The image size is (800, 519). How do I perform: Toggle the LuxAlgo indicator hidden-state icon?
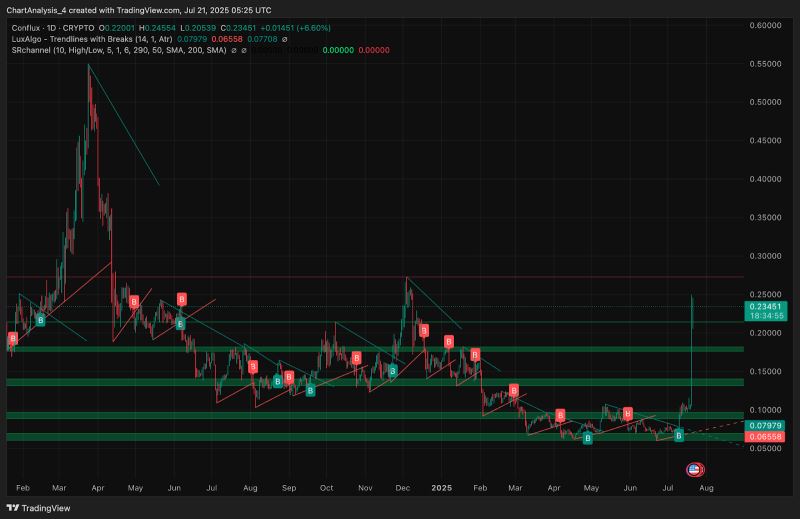(287, 40)
